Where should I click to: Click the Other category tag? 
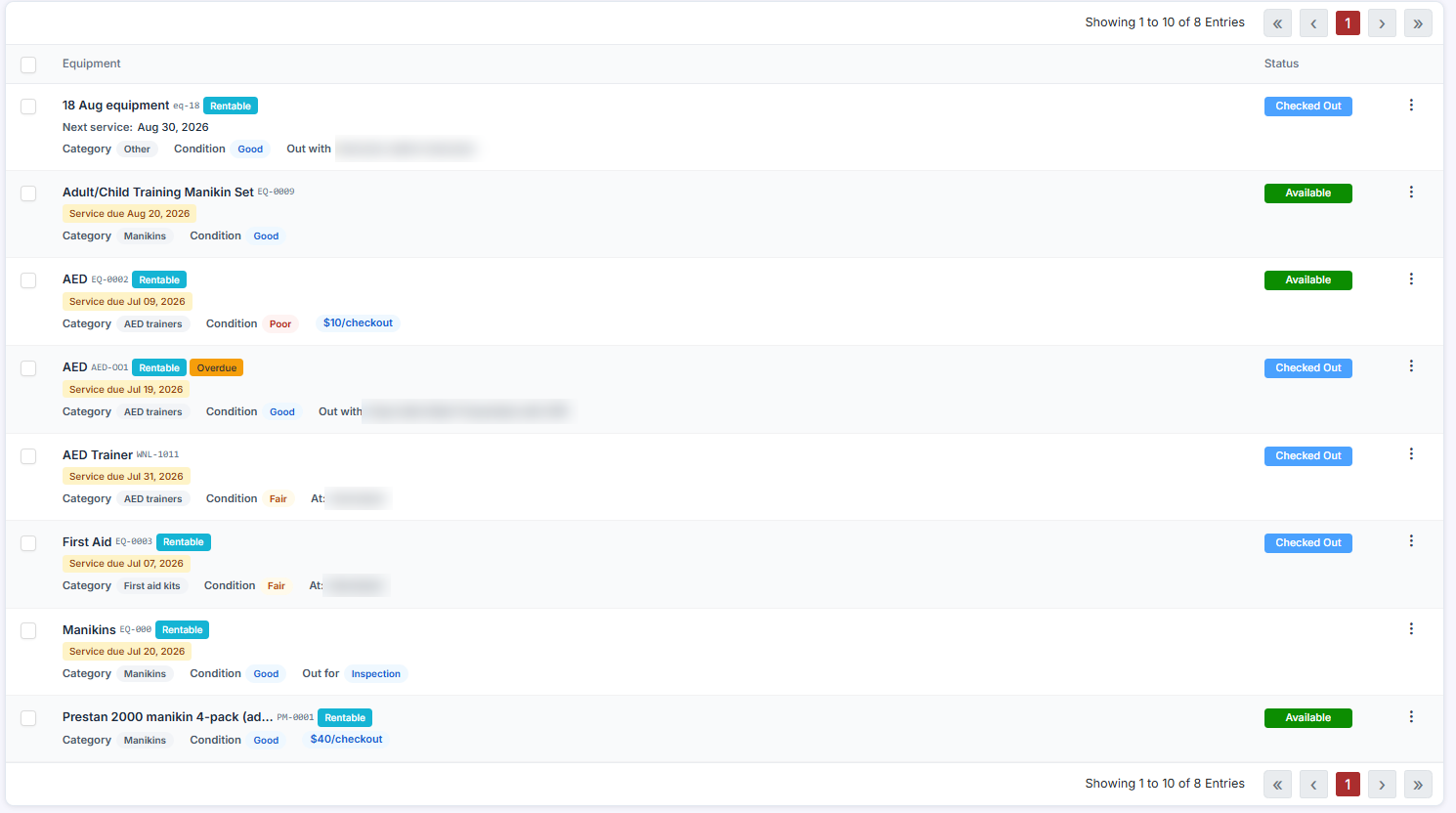(137, 150)
